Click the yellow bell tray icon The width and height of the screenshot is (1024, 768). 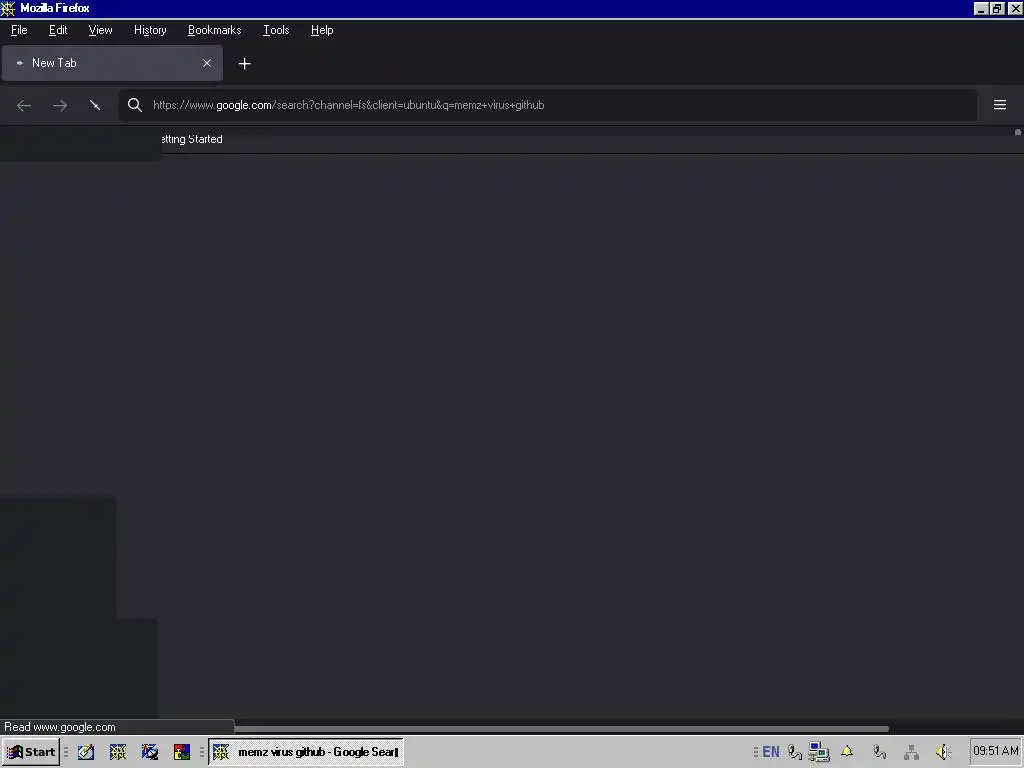[x=847, y=751]
